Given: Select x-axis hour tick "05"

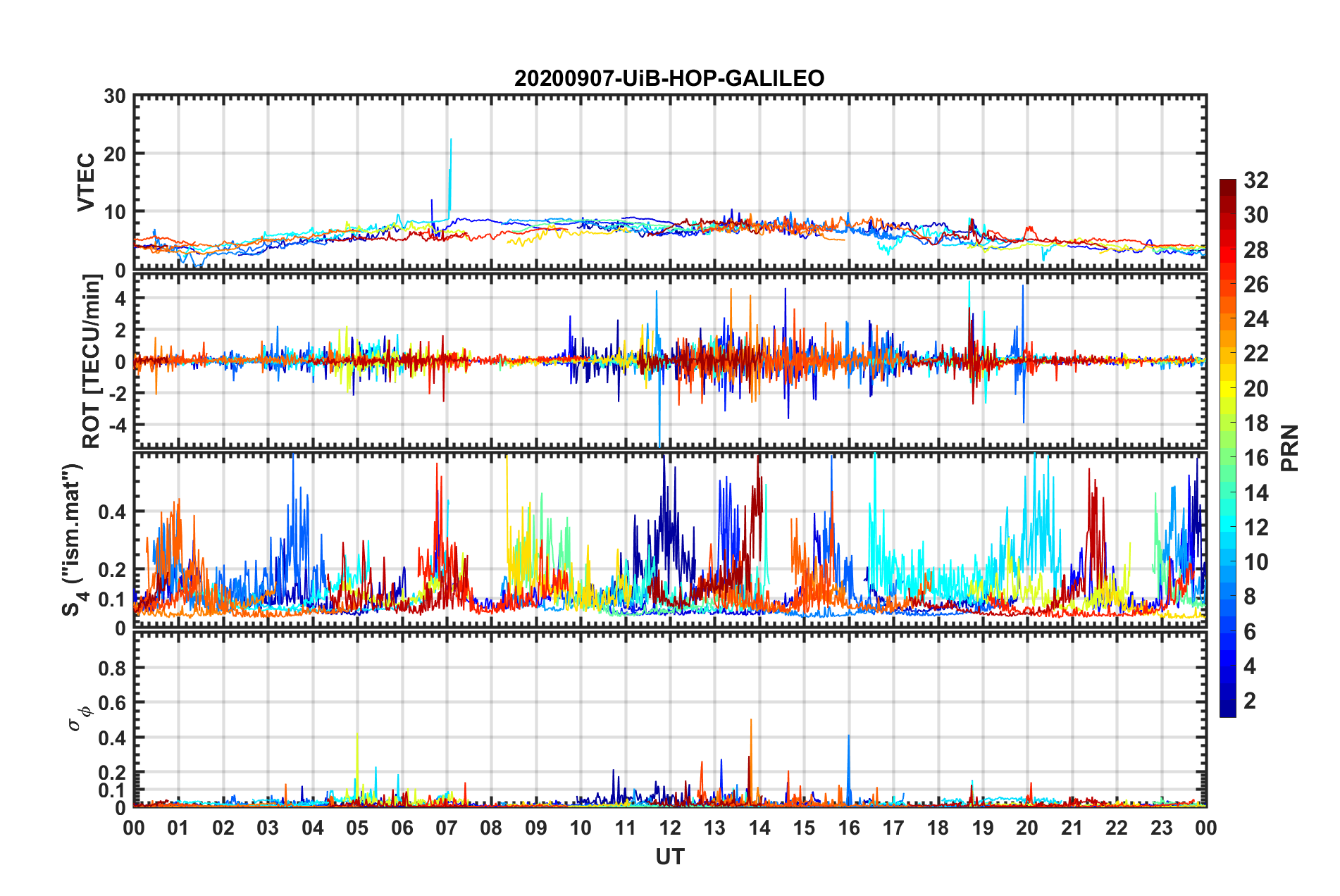Looking at the screenshot, I should click(x=357, y=828).
